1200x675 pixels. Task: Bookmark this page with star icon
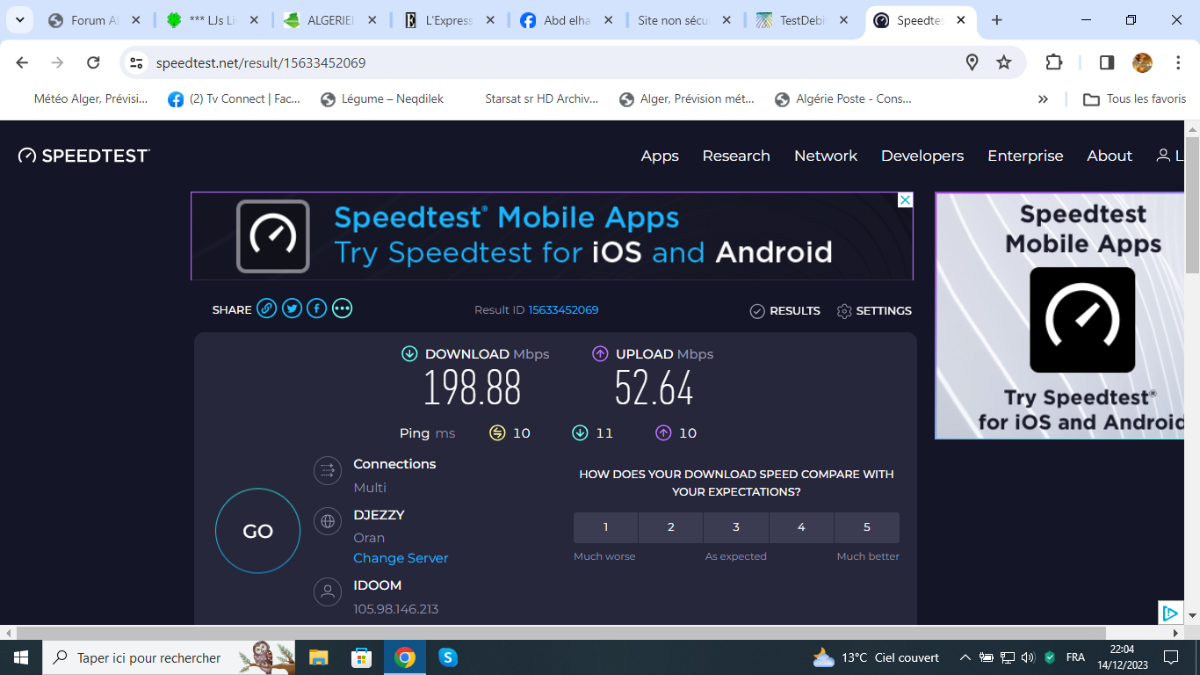point(1004,62)
